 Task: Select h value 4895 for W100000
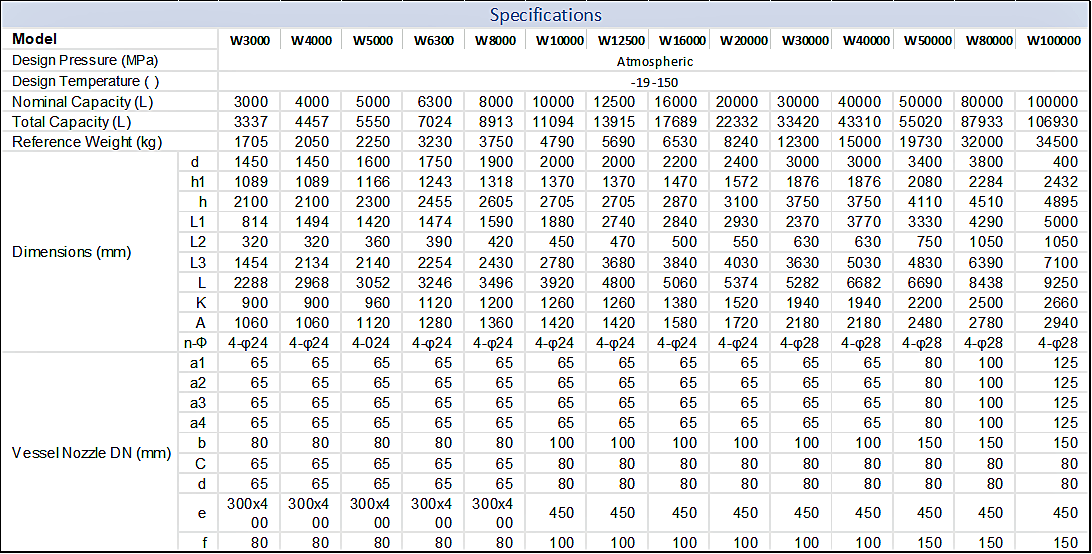(1061, 202)
